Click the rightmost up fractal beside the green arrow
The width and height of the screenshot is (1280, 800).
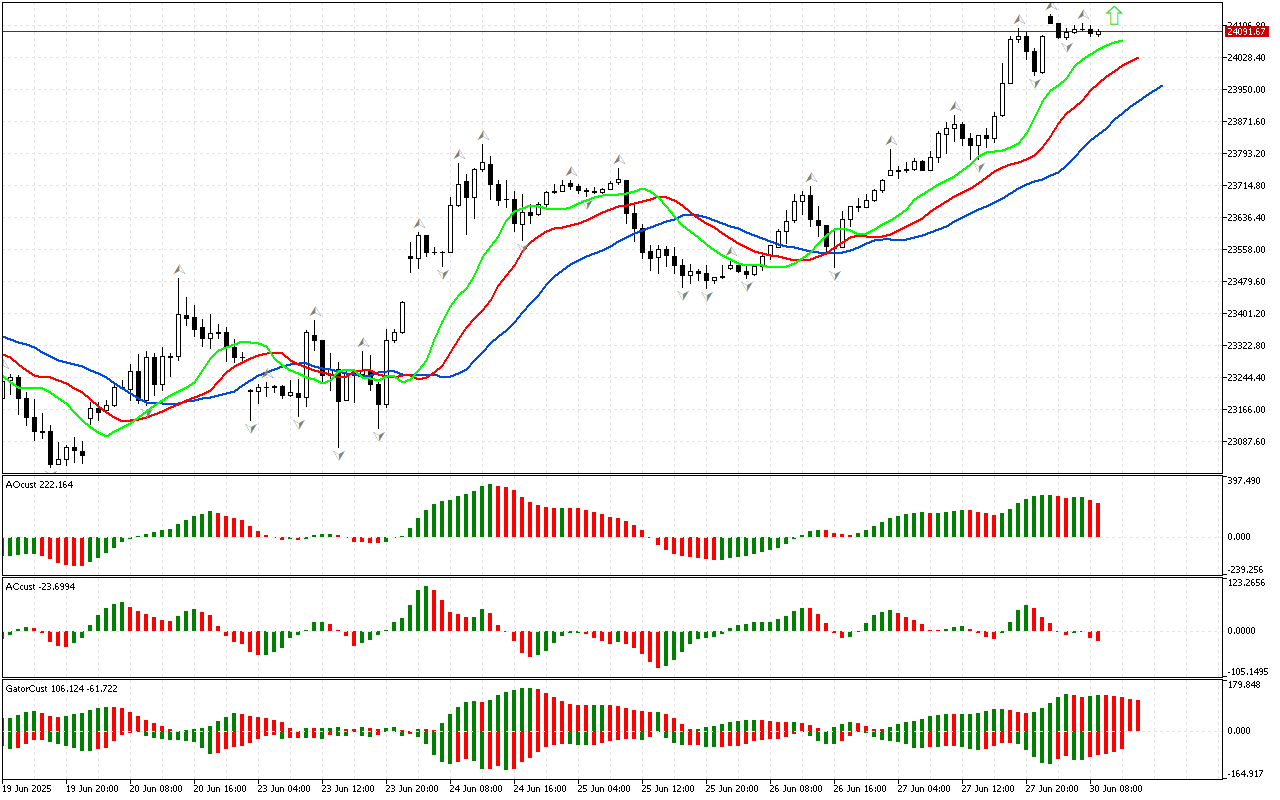coord(1084,15)
